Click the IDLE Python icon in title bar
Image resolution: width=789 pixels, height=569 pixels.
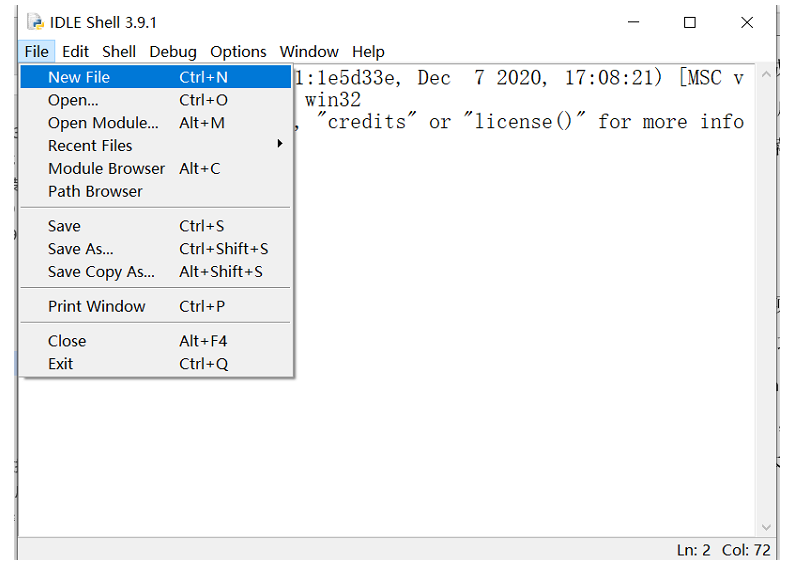[x=36, y=22]
